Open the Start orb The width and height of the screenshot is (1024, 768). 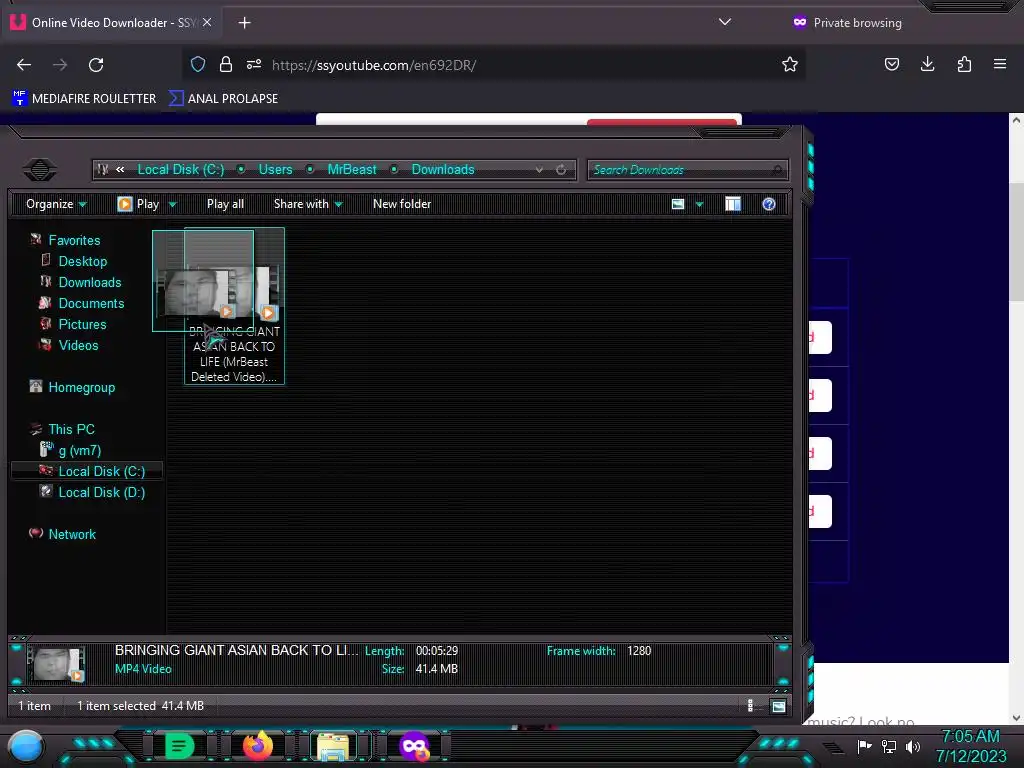(25, 746)
